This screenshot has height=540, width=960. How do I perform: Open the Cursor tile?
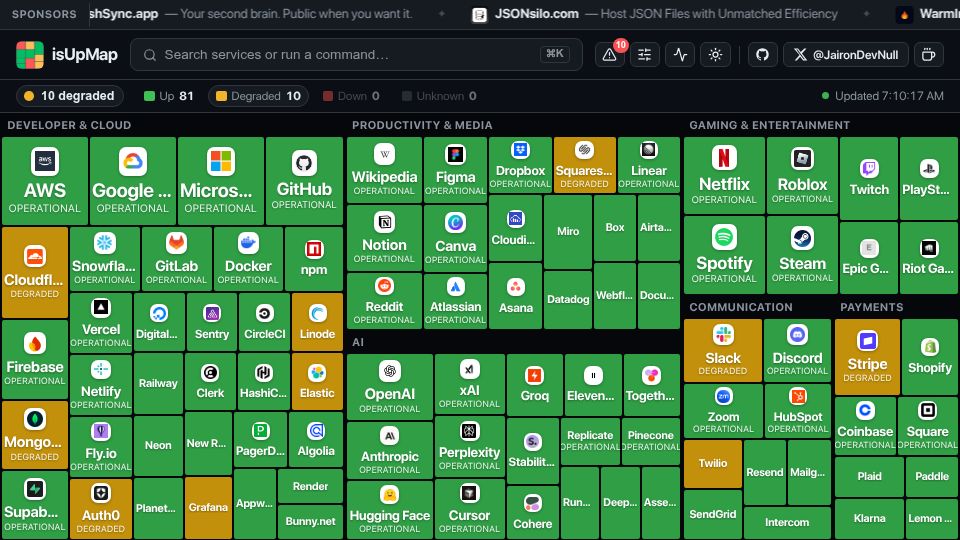coord(470,509)
